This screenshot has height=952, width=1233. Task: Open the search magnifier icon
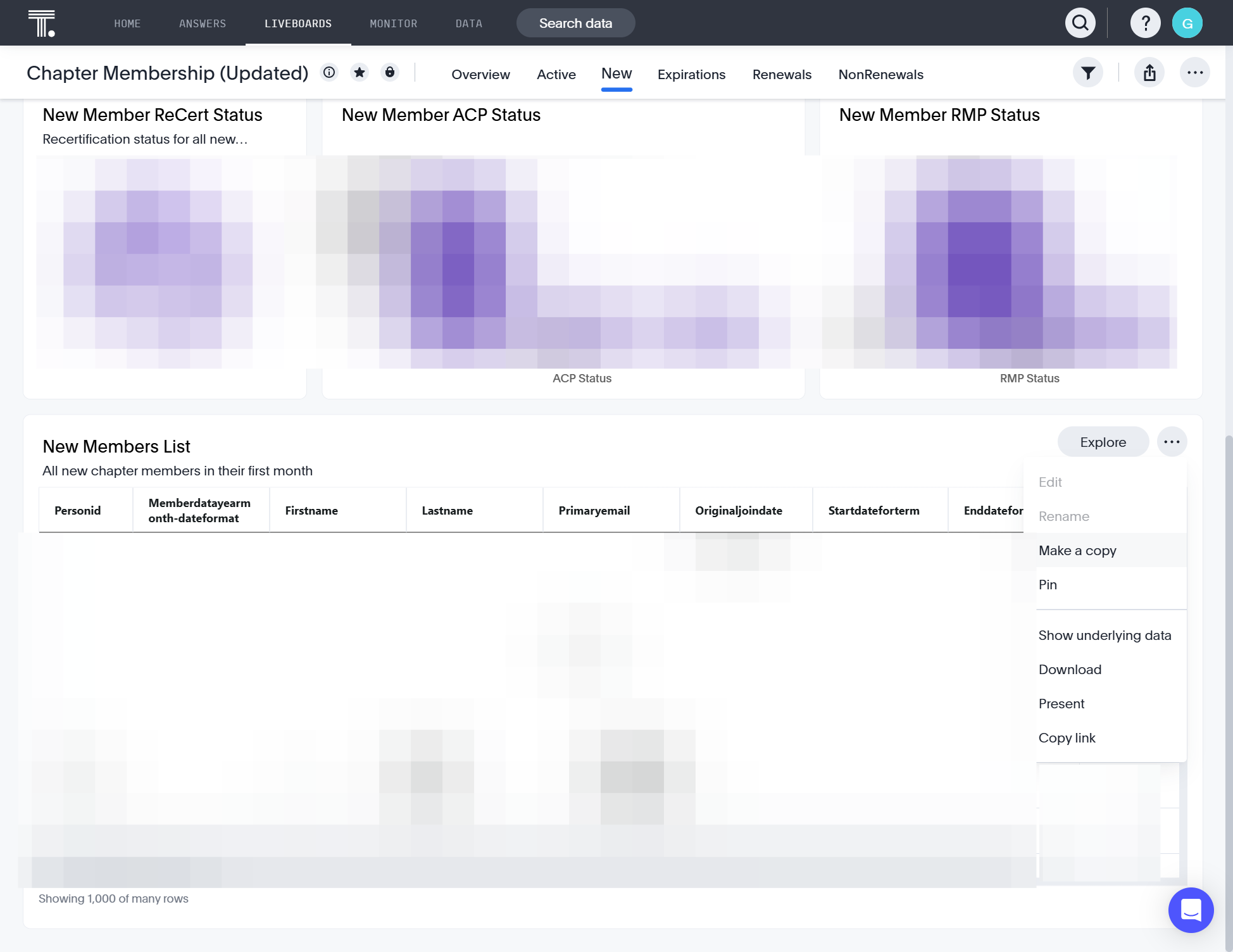1080,23
